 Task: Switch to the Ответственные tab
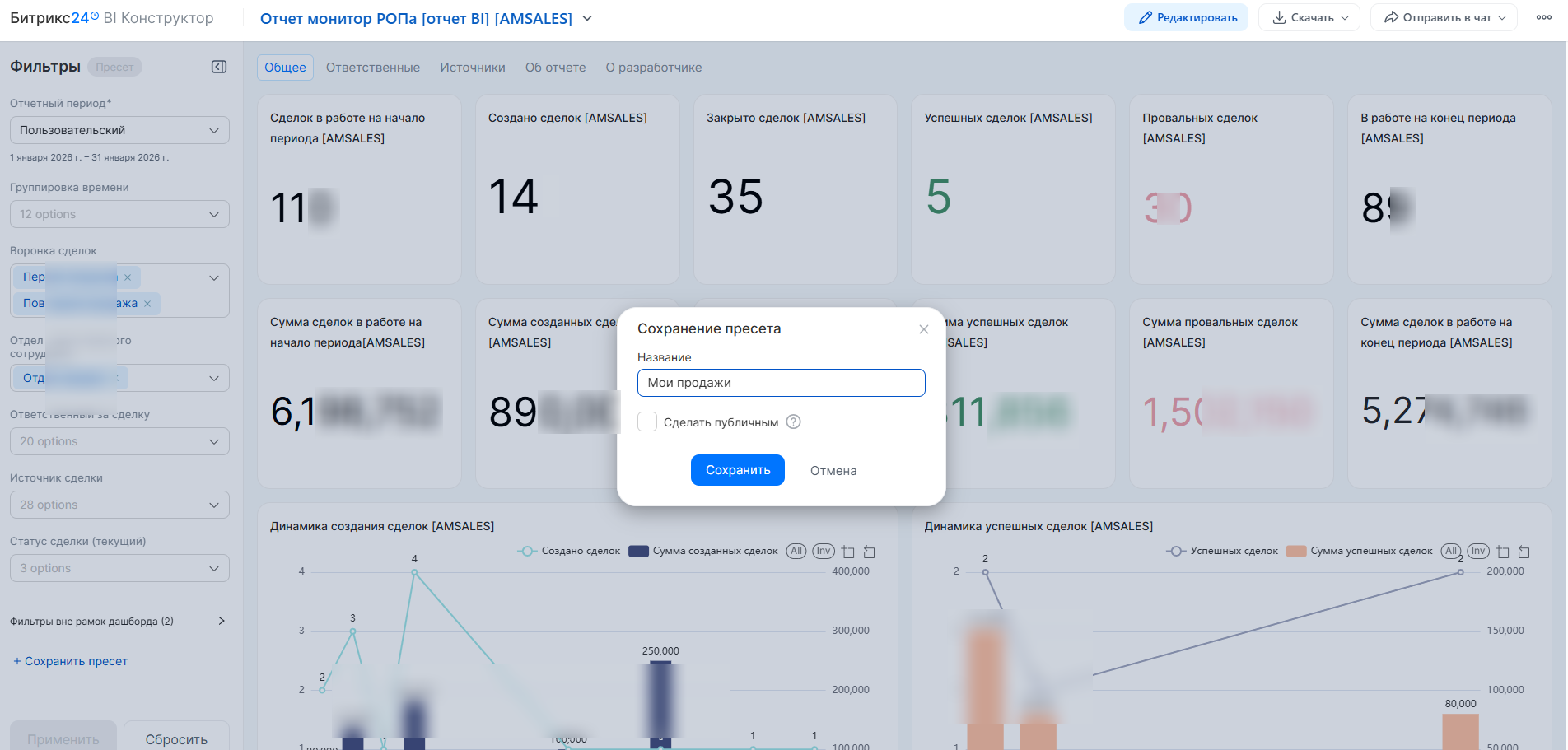coord(372,68)
